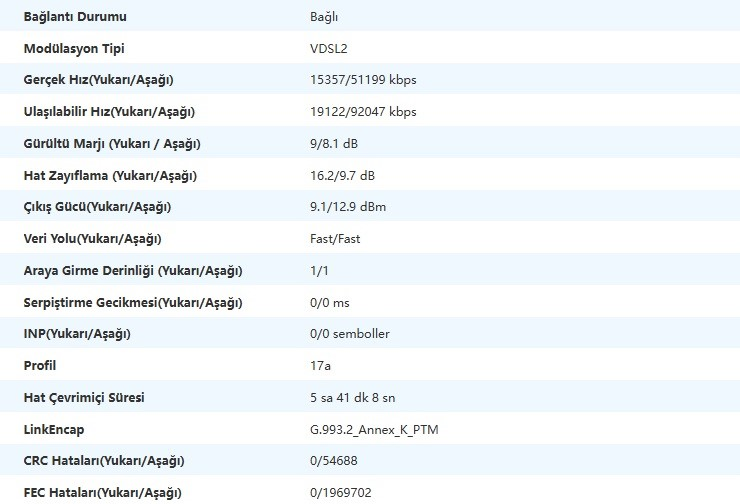Select the 'Gürültü Marjı' row label
The width and height of the screenshot is (740, 504).
pyautogui.click(x=112, y=144)
